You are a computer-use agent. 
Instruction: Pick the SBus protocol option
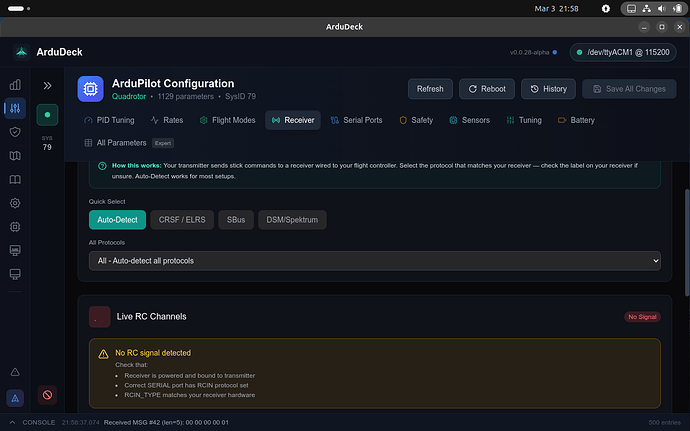[x=235, y=219]
